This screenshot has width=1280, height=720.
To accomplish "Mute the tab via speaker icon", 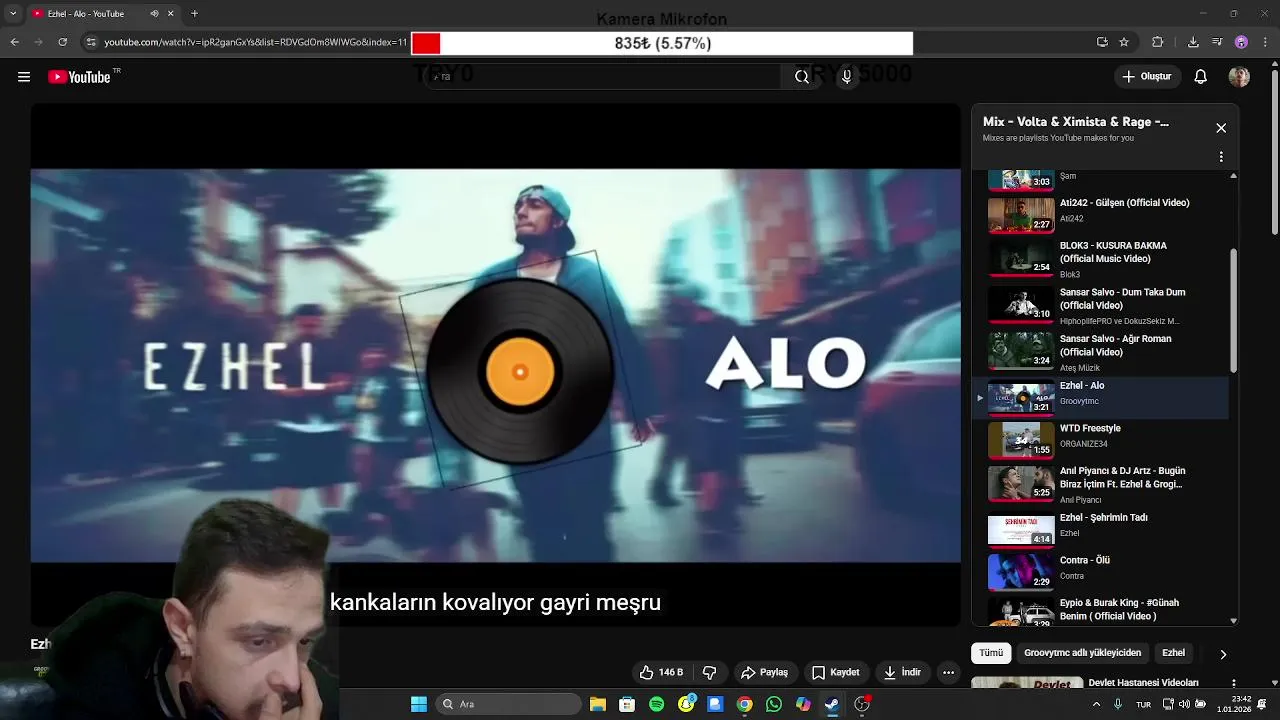I will [x=154, y=14].
